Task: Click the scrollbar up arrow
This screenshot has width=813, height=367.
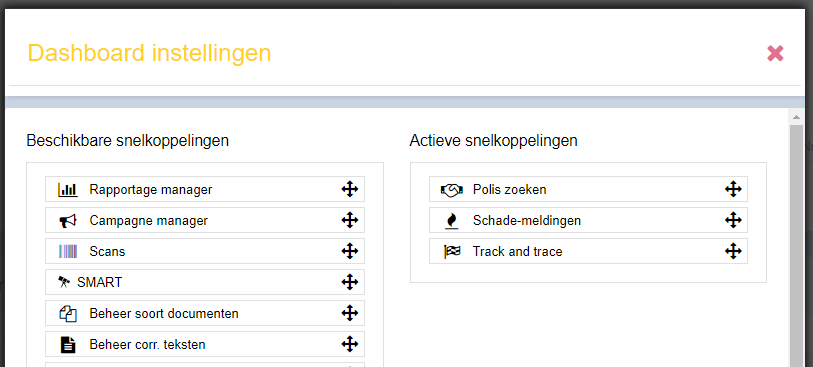Action: [796, 118]
